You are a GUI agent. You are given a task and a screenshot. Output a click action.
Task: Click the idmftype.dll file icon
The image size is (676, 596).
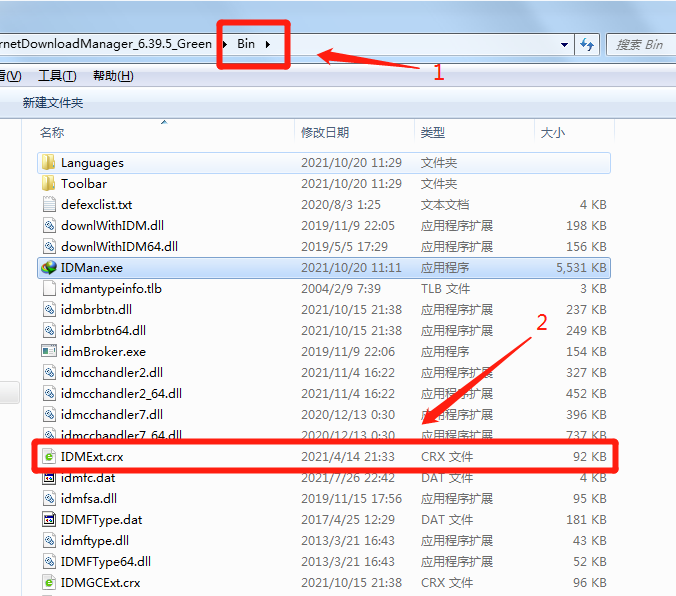click(x=49, y=540)
